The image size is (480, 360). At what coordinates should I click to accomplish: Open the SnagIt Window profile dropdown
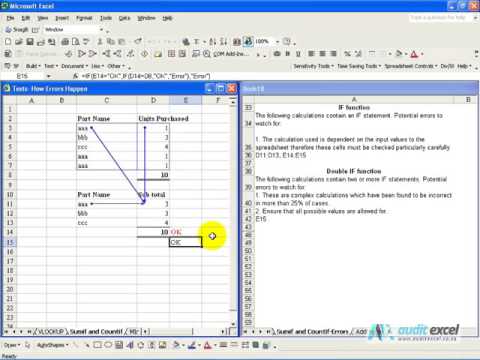pos(102,30)
